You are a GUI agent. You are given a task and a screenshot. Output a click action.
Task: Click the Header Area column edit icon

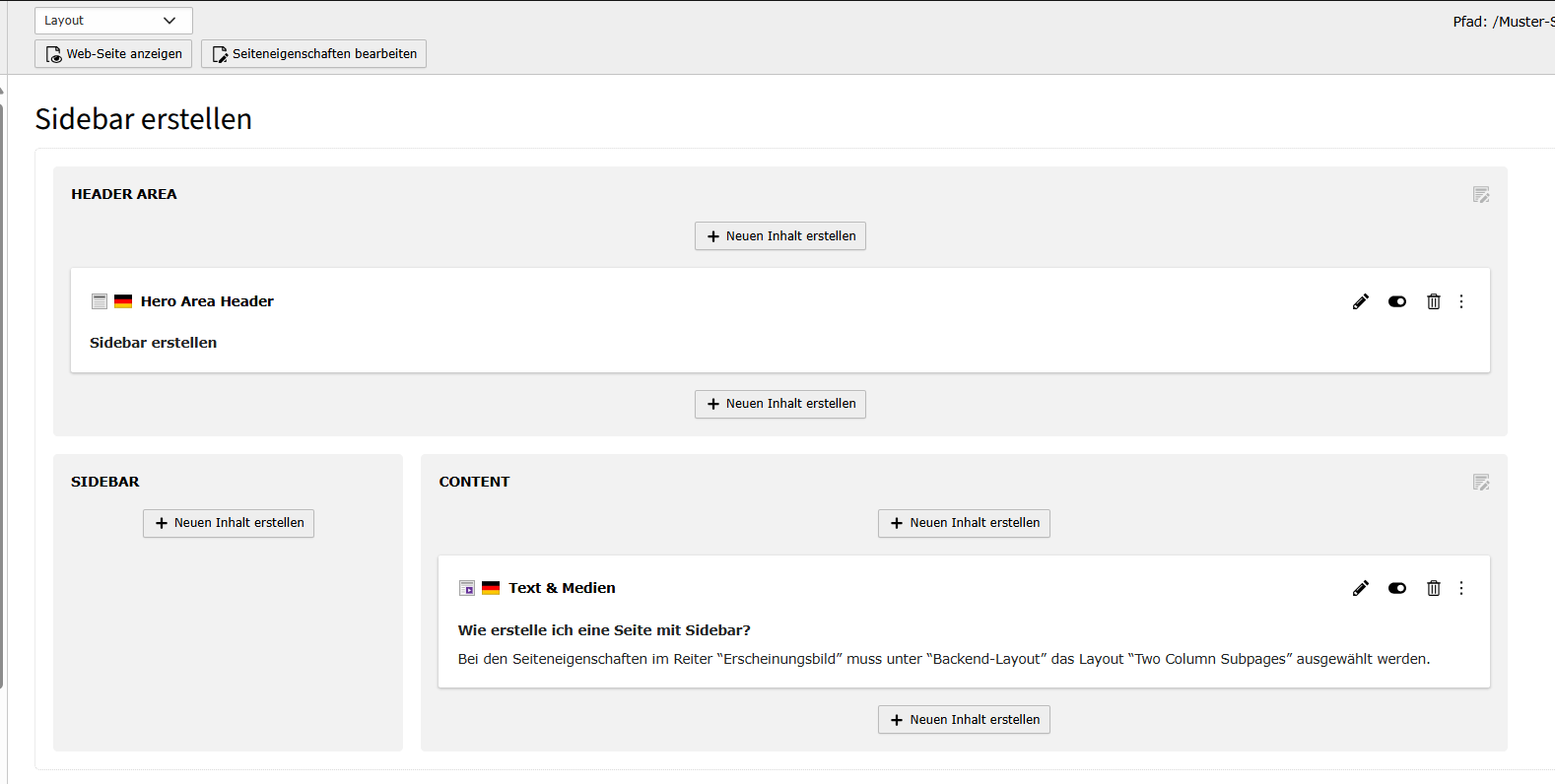click(x=1480, y=195)
